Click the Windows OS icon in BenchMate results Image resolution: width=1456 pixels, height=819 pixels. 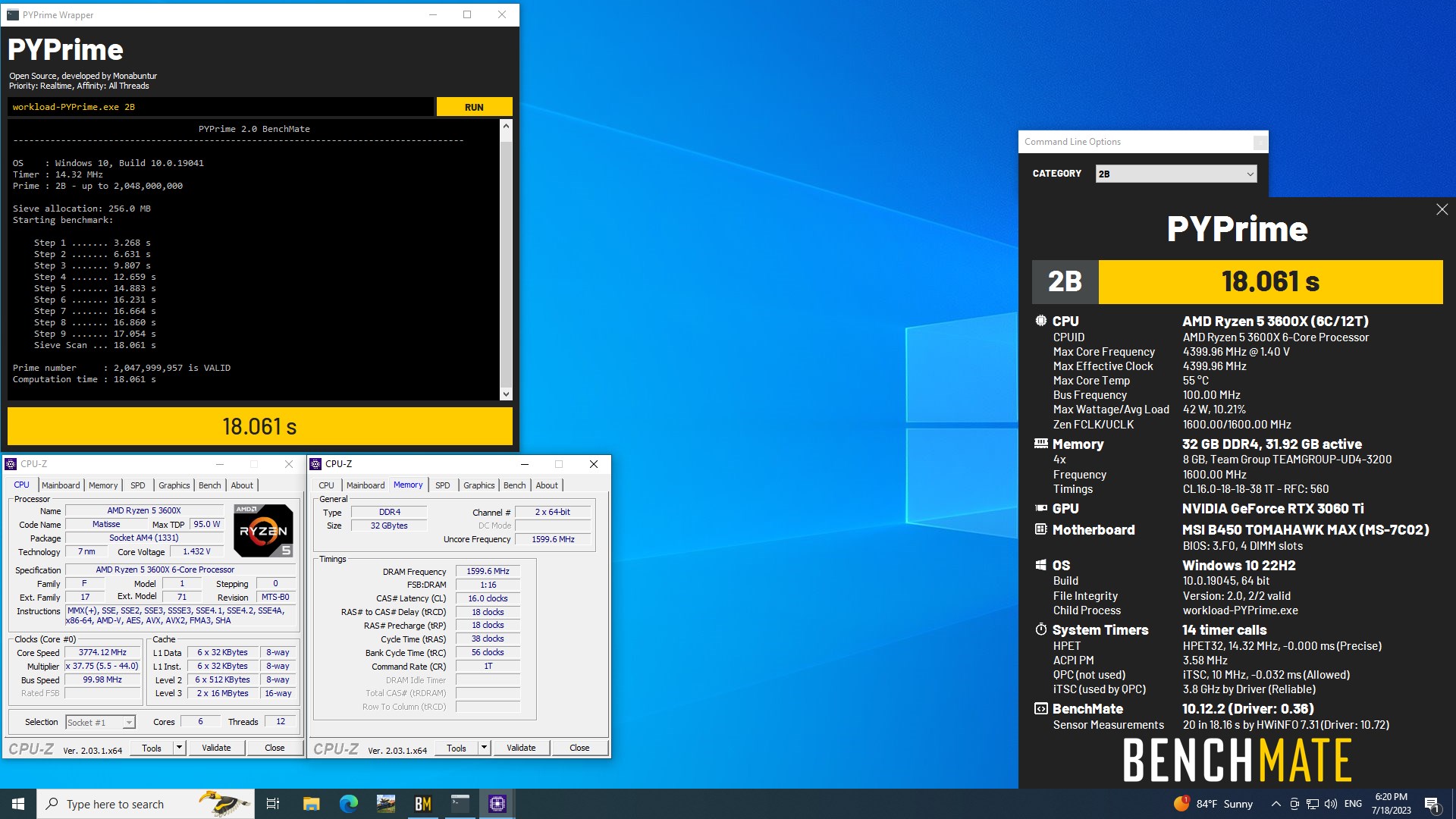[x=1040, y=565]
